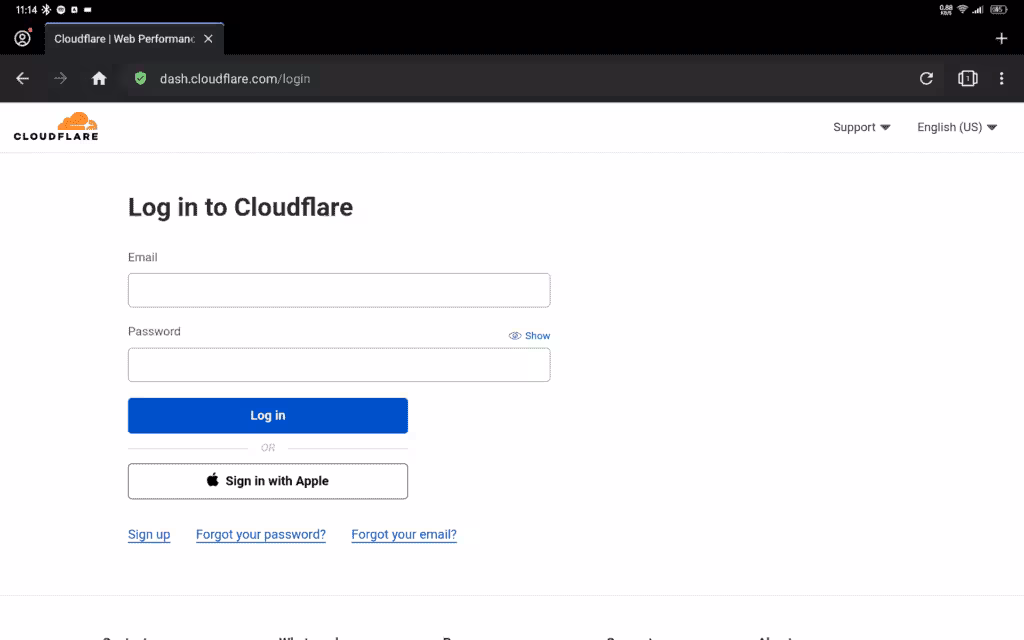Screen dimensions: 1024x640
Task: Close the Cloudflare tab
Action: coord(208,39)
